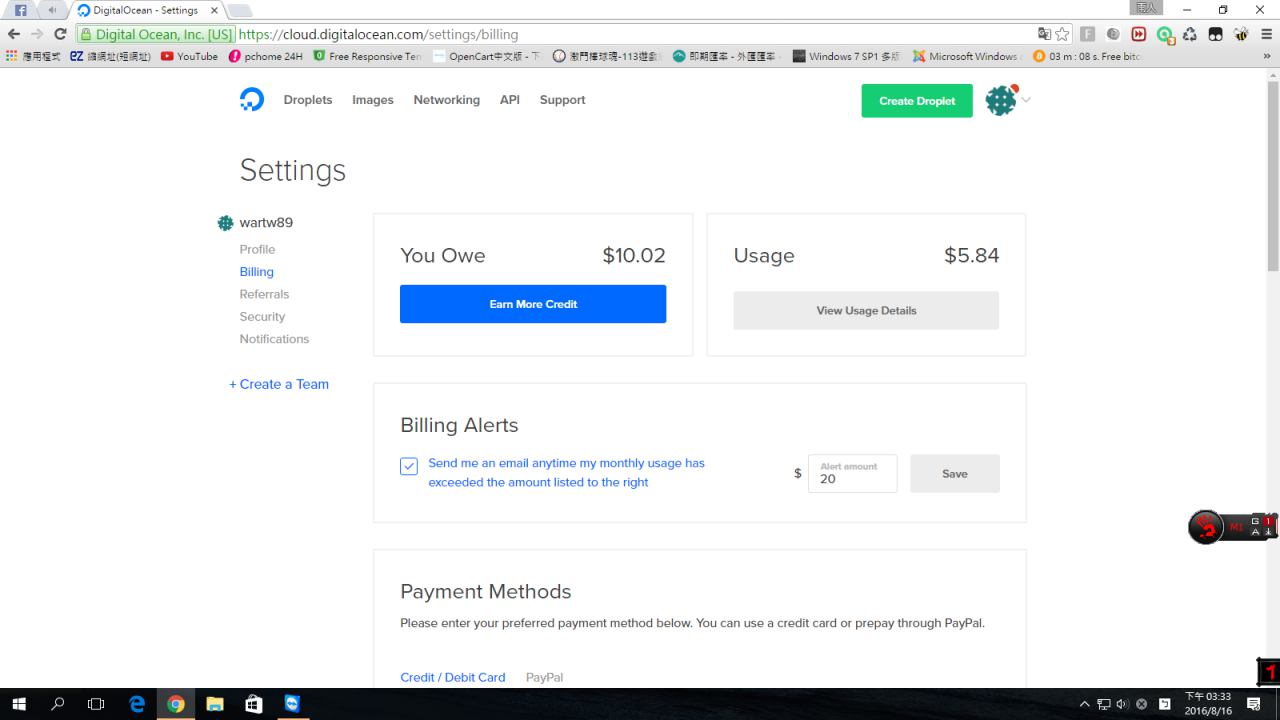Click the Create Droplet button

point(917,101)
